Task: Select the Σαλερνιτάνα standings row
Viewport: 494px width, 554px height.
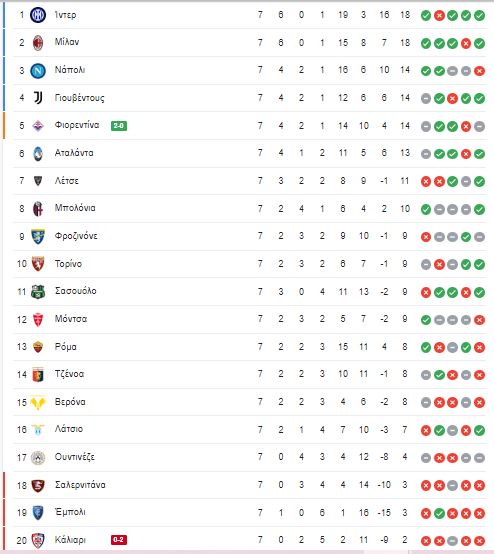Action: tap(249, 485)
